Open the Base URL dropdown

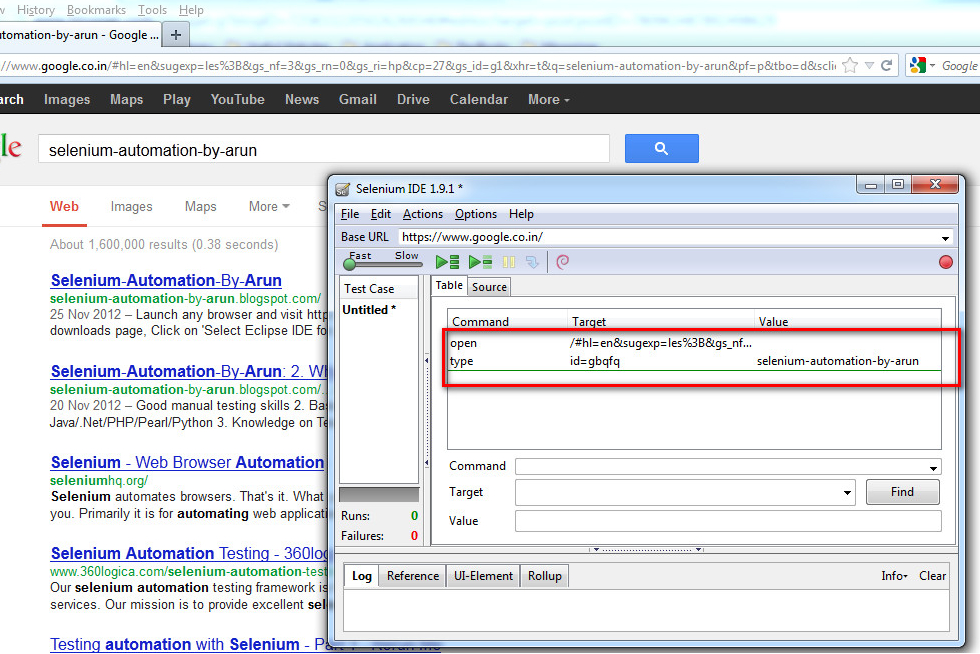click(x=944, y=237)
